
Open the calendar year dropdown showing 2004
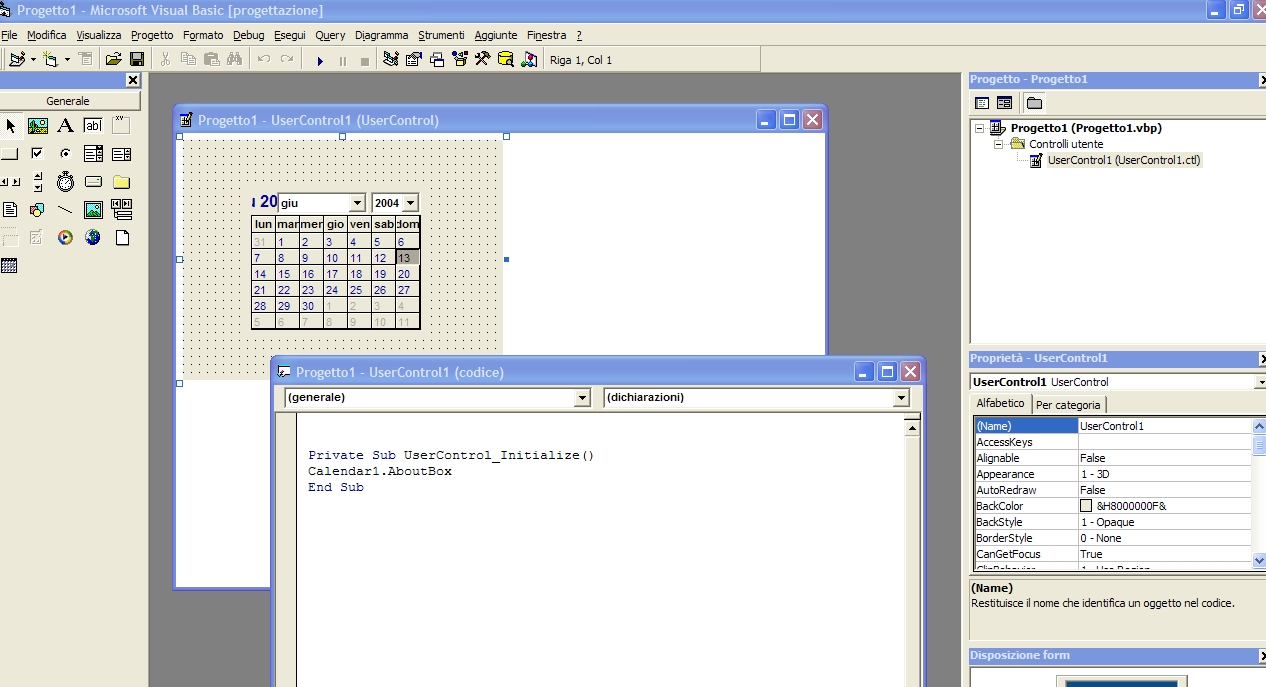(410, 203)
